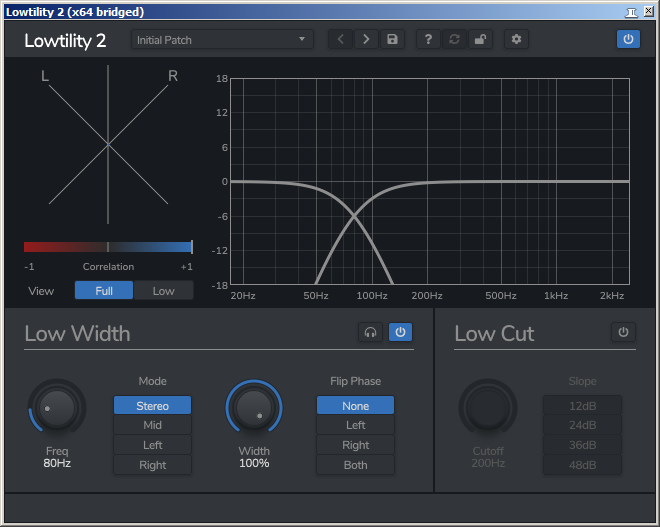Set Flip Phase to Left
Screen dimensions: 660x527
(356, 425)
